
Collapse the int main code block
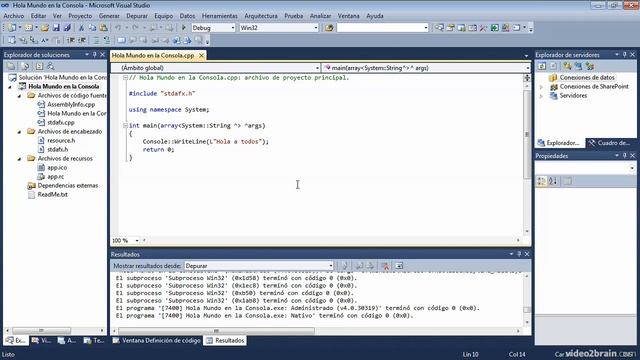[125, 125]
